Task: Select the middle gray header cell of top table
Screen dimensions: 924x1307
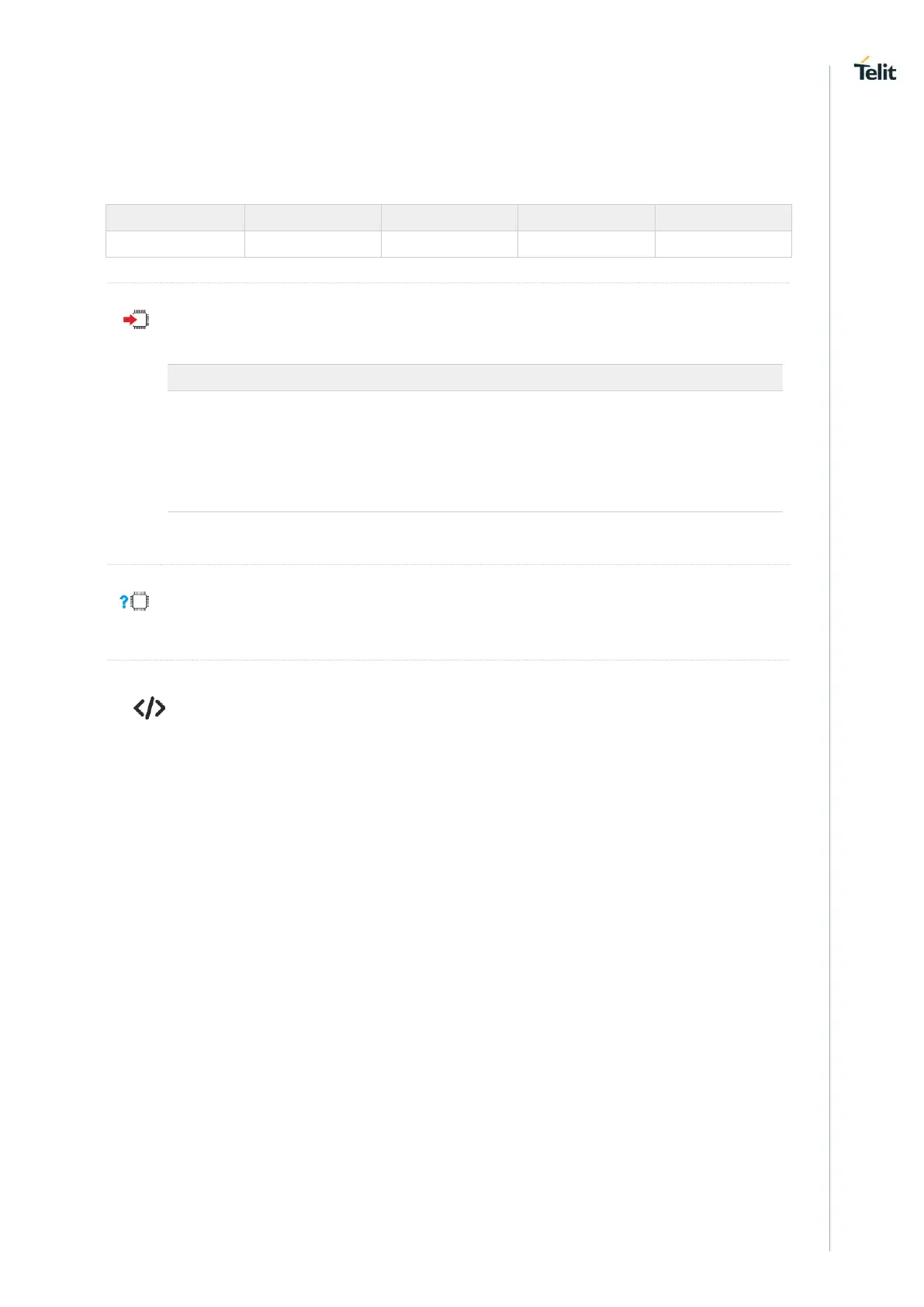Action: point(449,217)
